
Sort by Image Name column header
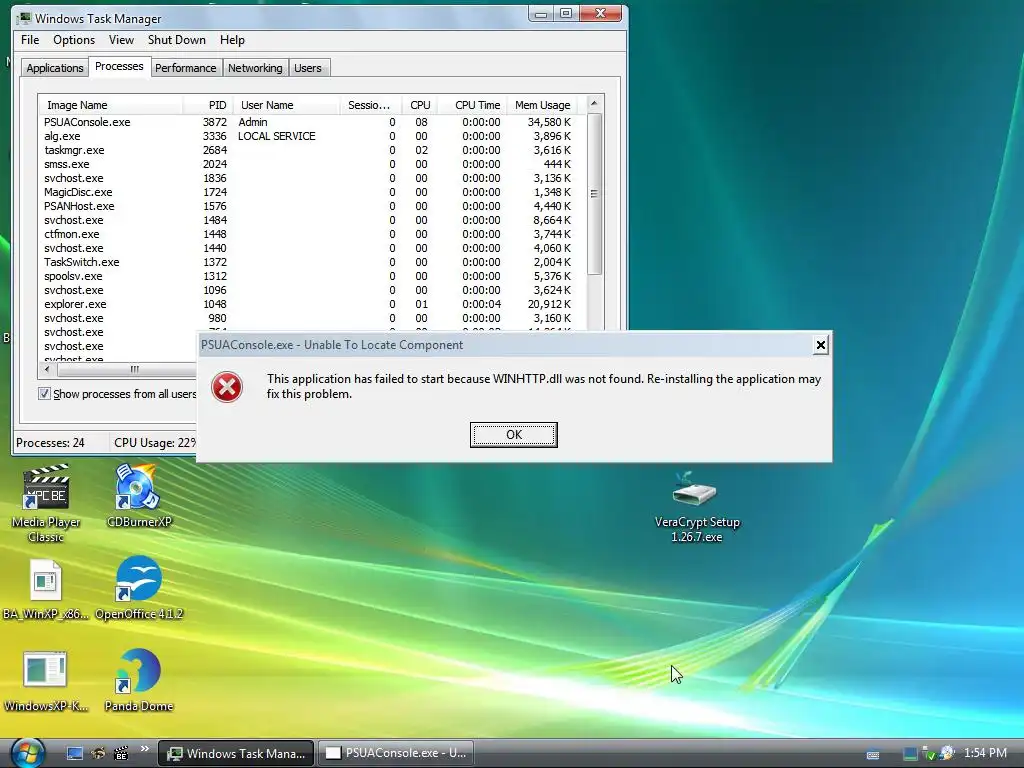[110, 105]
